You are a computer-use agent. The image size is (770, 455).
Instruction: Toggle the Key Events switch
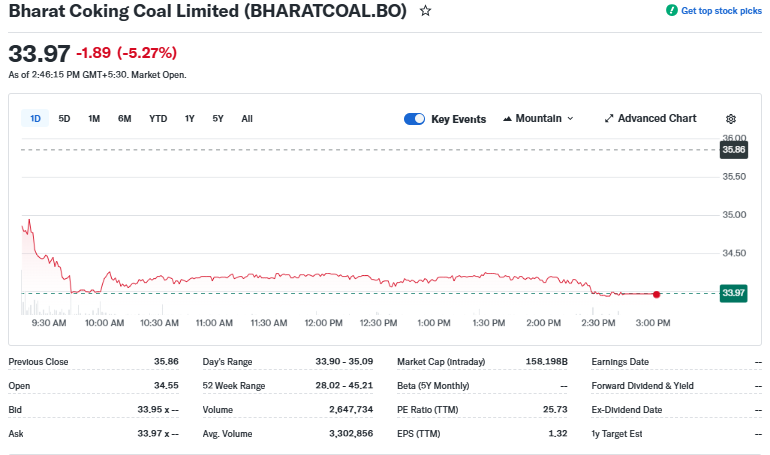414,119
